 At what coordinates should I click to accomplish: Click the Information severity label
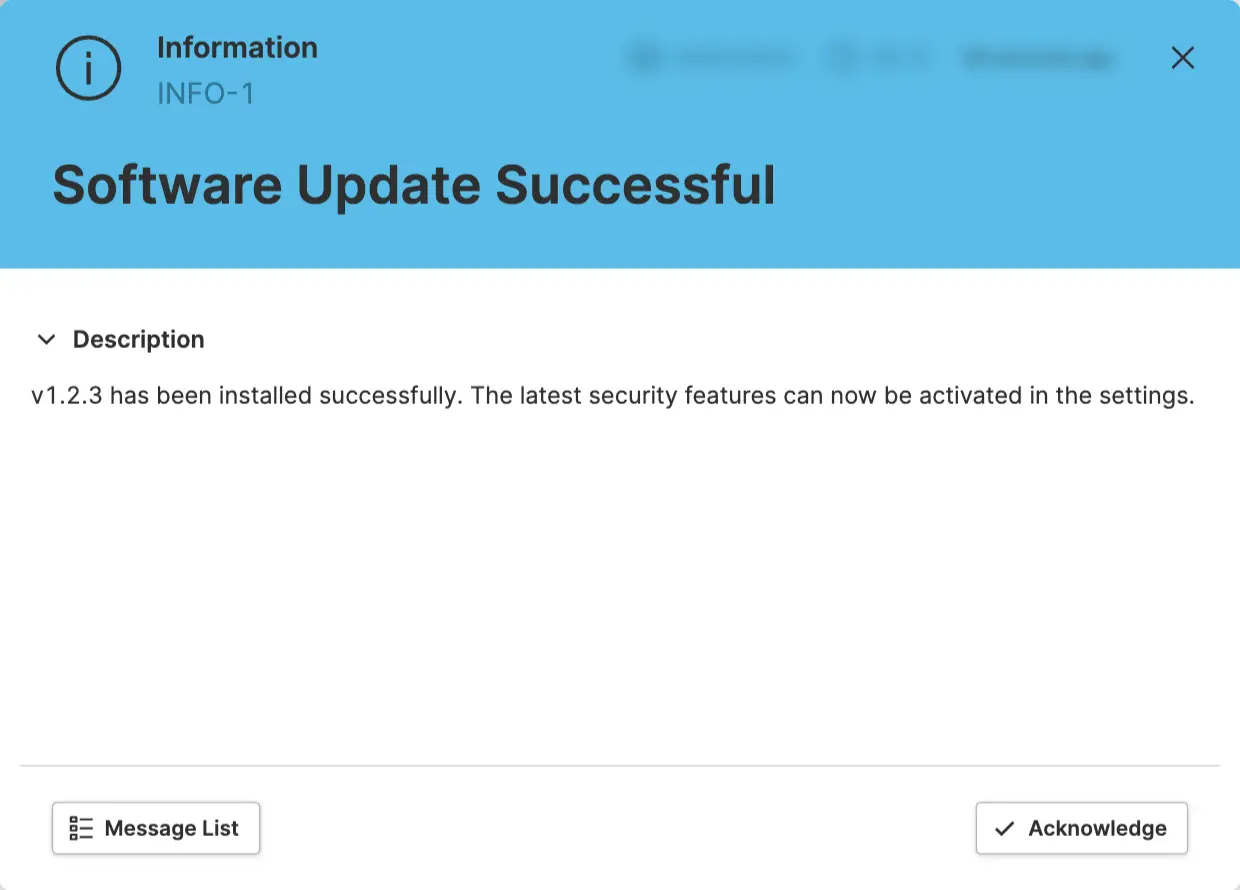[x=237, y=48]
